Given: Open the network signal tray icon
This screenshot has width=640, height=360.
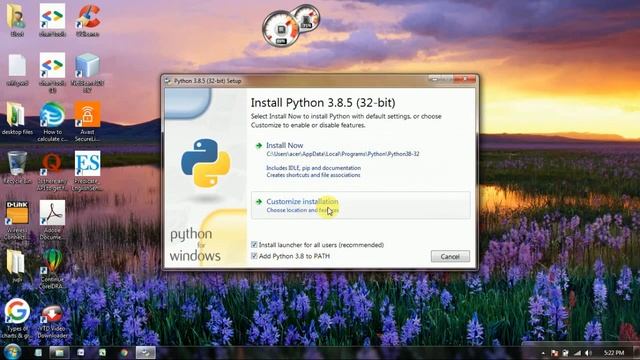Looking at the screenshot, I should point(577,353).
